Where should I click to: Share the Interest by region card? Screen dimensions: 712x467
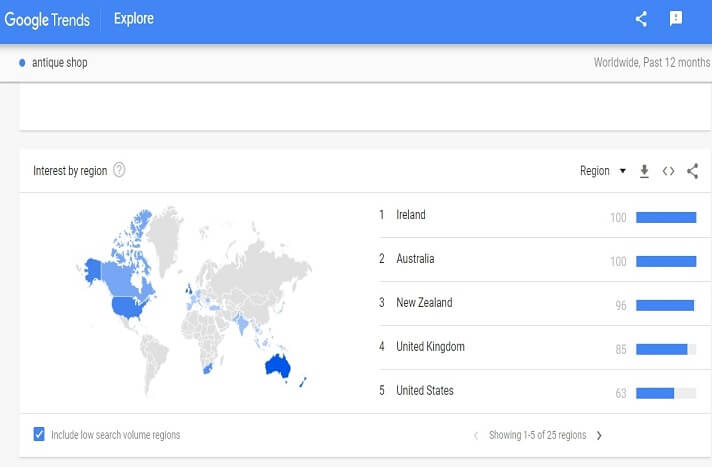pos(692,171)
